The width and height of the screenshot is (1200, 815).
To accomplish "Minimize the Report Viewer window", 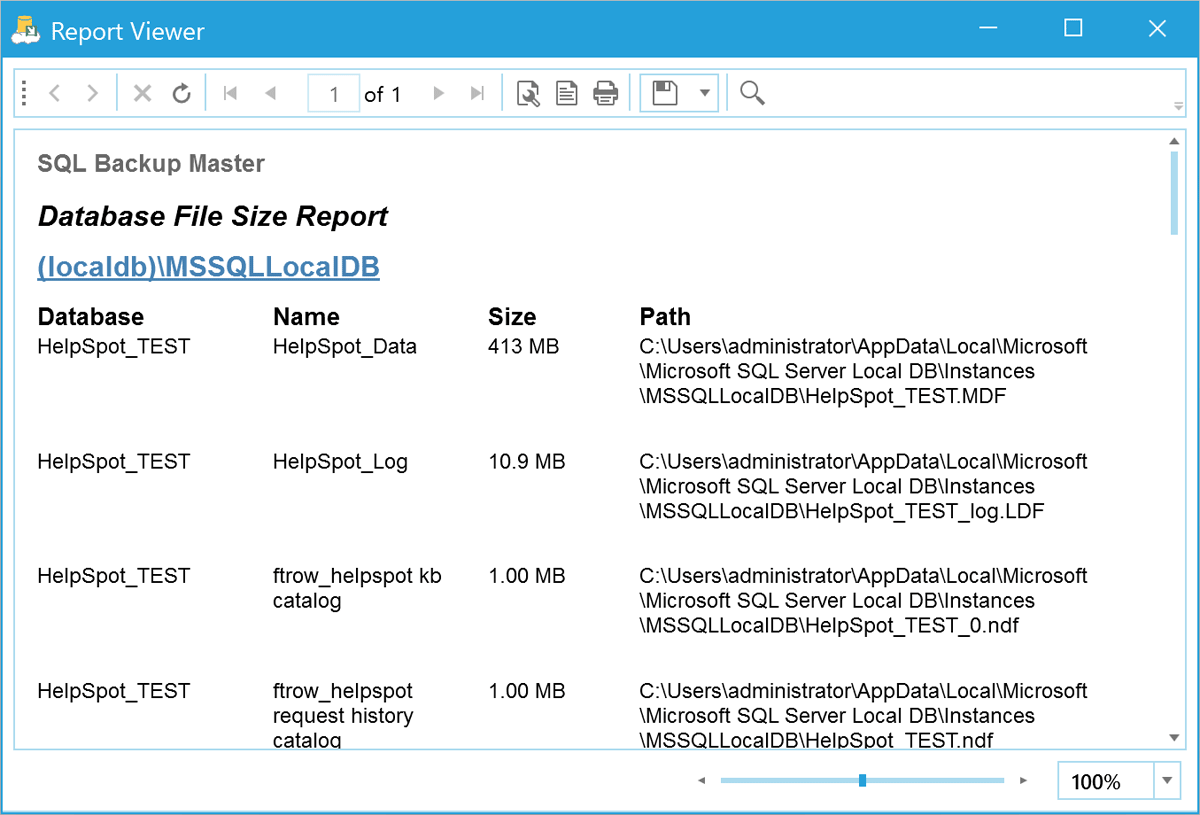I will pyautogui.click(x=989, y=29).
